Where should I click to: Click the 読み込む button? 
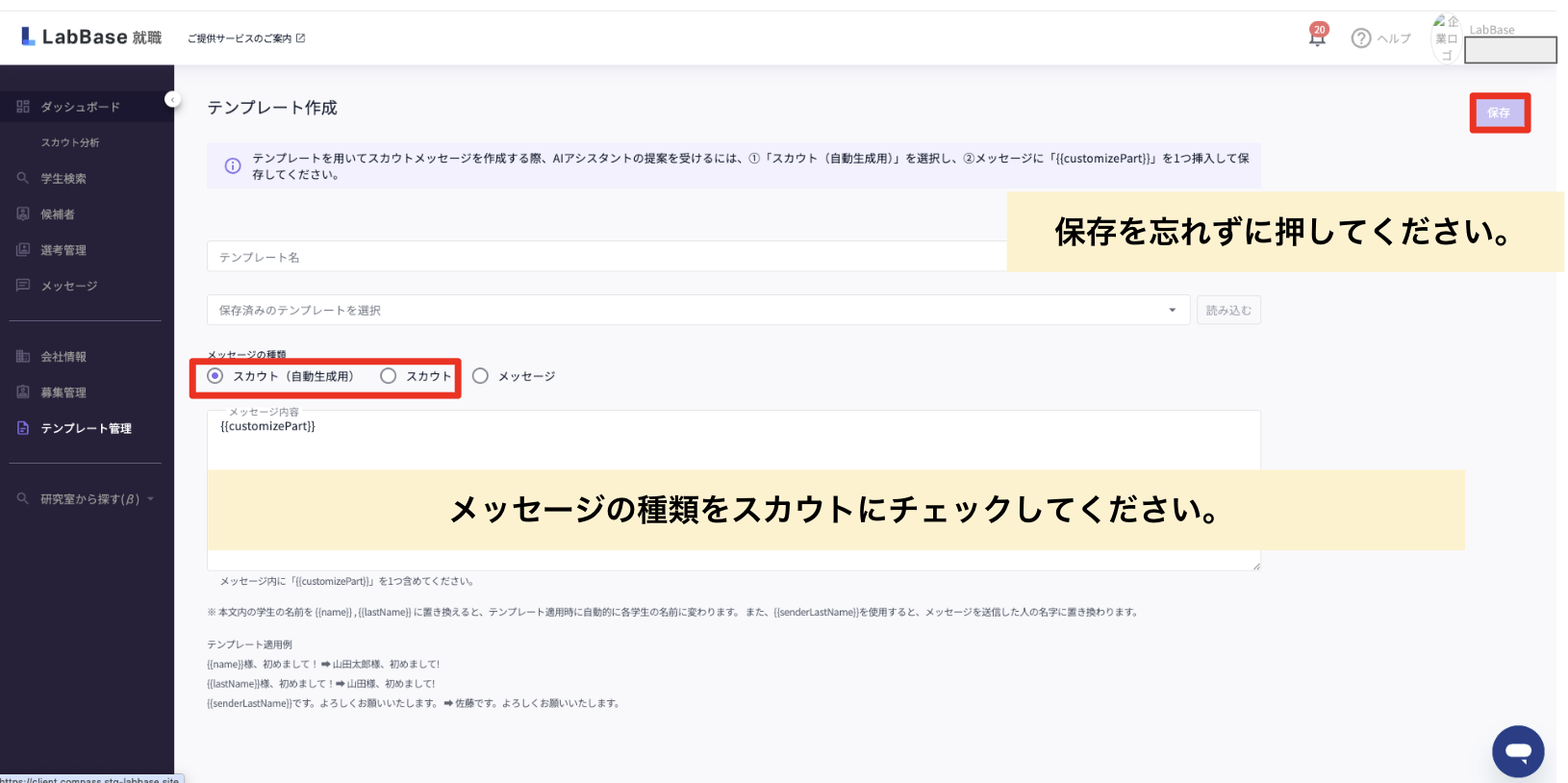[x=1228, y=310]
